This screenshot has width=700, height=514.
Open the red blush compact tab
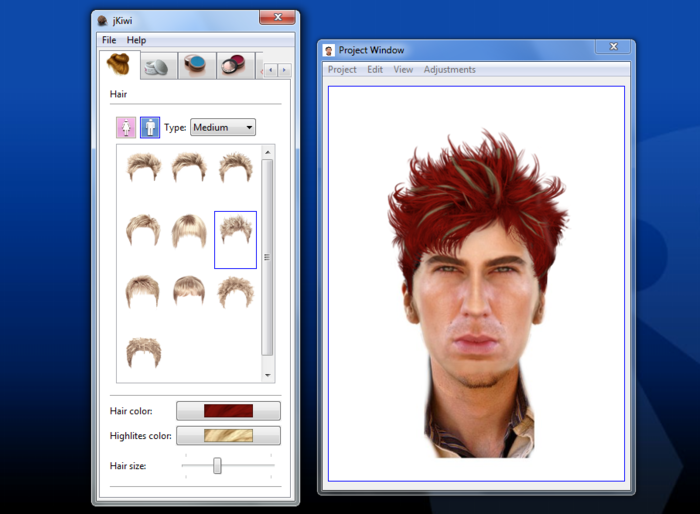tap(235, 66)
